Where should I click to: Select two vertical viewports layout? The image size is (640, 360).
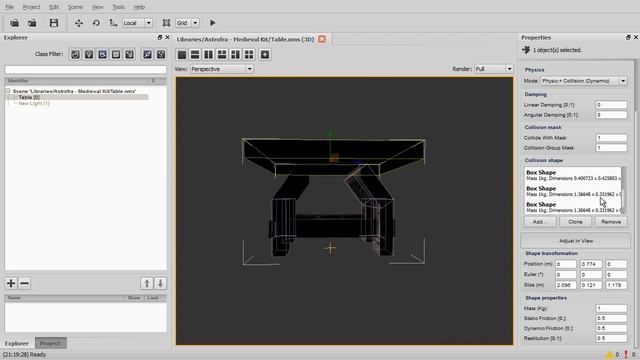209,54
